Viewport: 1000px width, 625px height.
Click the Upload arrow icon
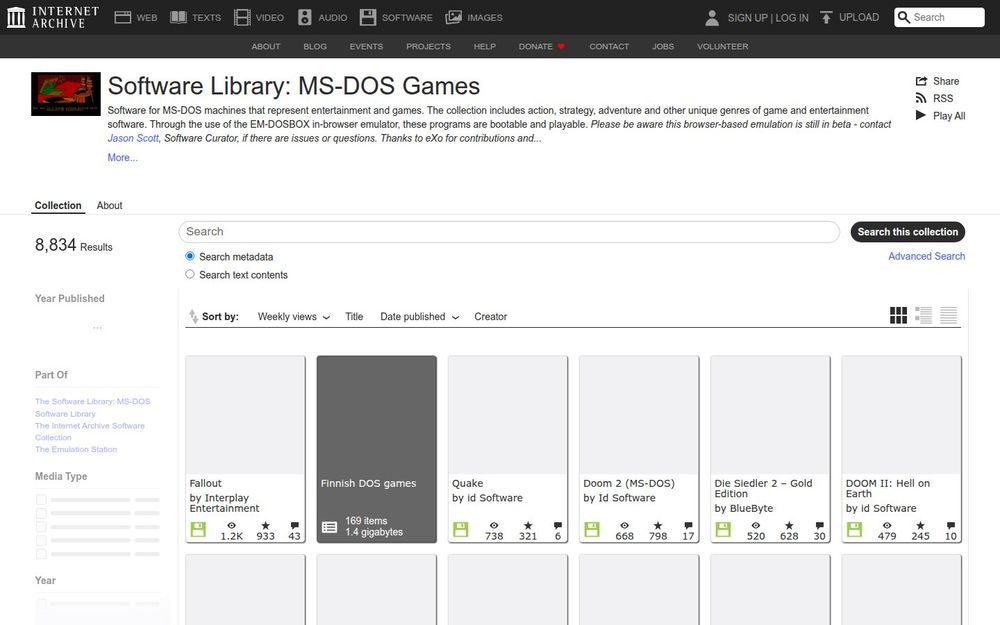826,17
